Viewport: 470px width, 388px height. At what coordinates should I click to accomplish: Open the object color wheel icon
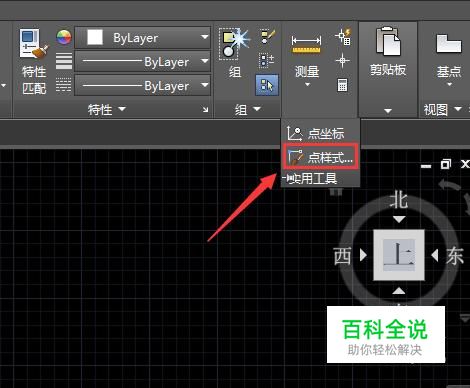coord(64,37)
